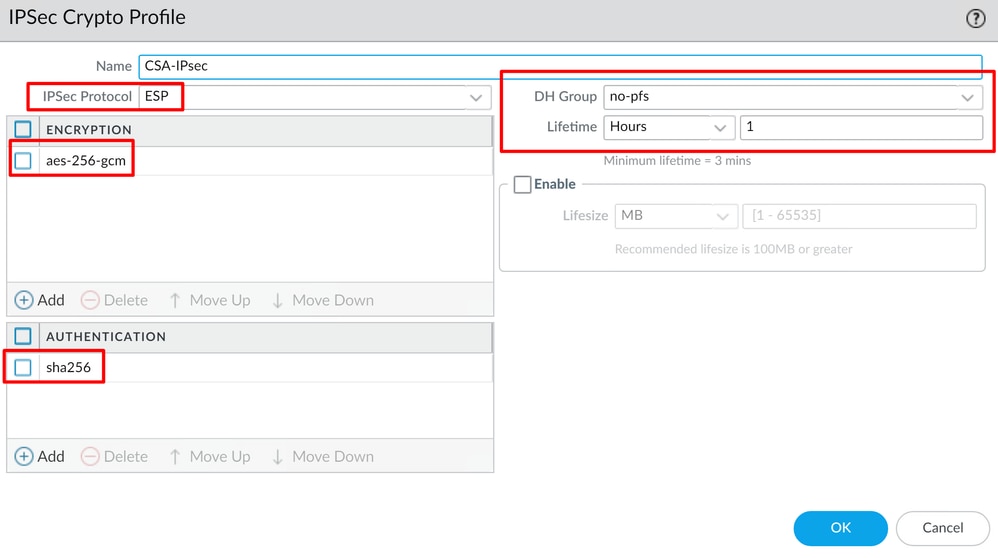Tick the Enable lifesize checkbox
Image resolution: width=998 pixels, height=558 pixels.
click(523, 185)
